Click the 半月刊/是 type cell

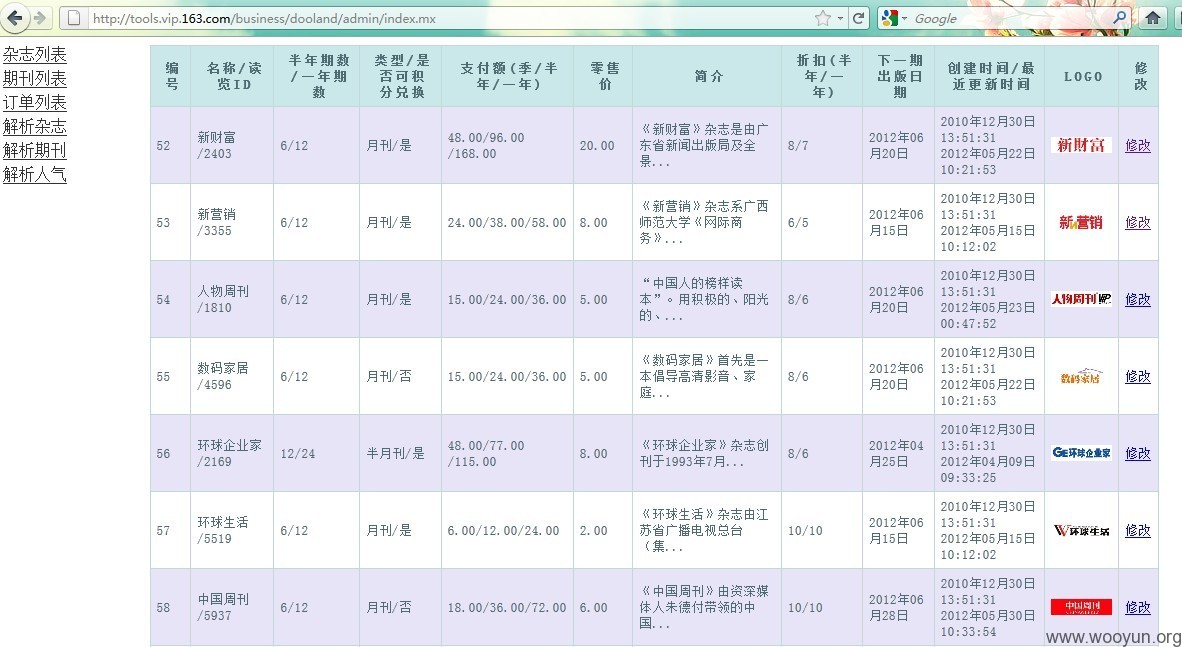point(400,452)
